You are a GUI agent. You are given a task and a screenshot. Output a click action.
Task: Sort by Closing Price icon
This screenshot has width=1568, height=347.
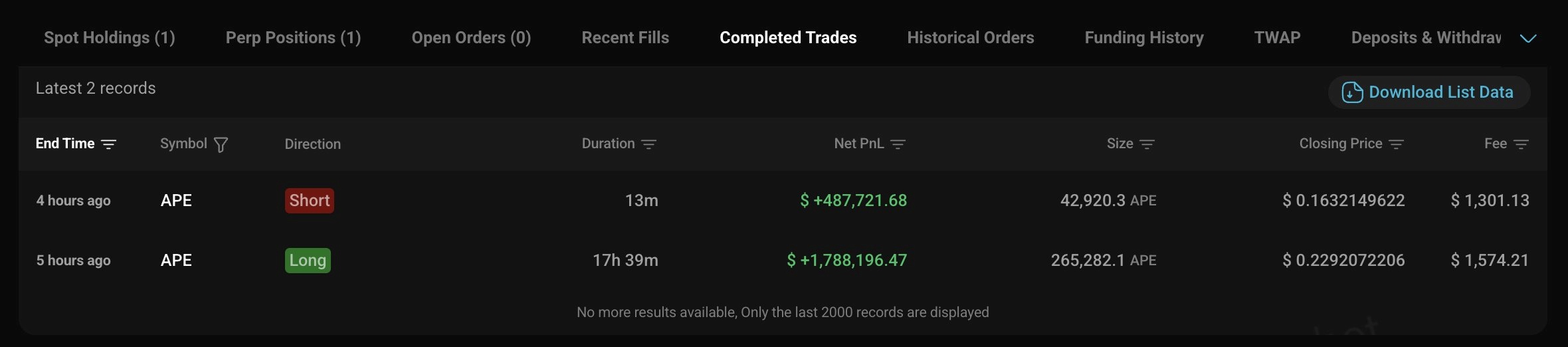pyautogui.click(x=1396, y=144)
